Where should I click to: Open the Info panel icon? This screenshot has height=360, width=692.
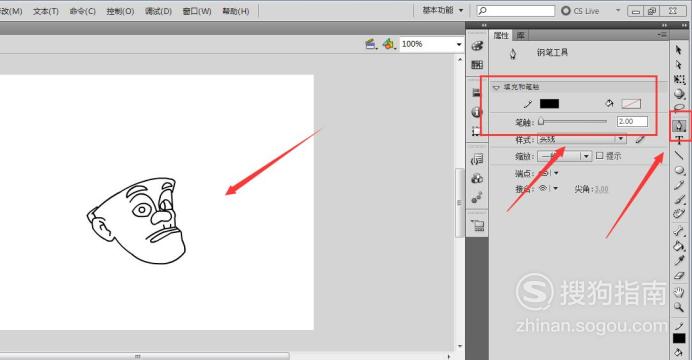477,112
